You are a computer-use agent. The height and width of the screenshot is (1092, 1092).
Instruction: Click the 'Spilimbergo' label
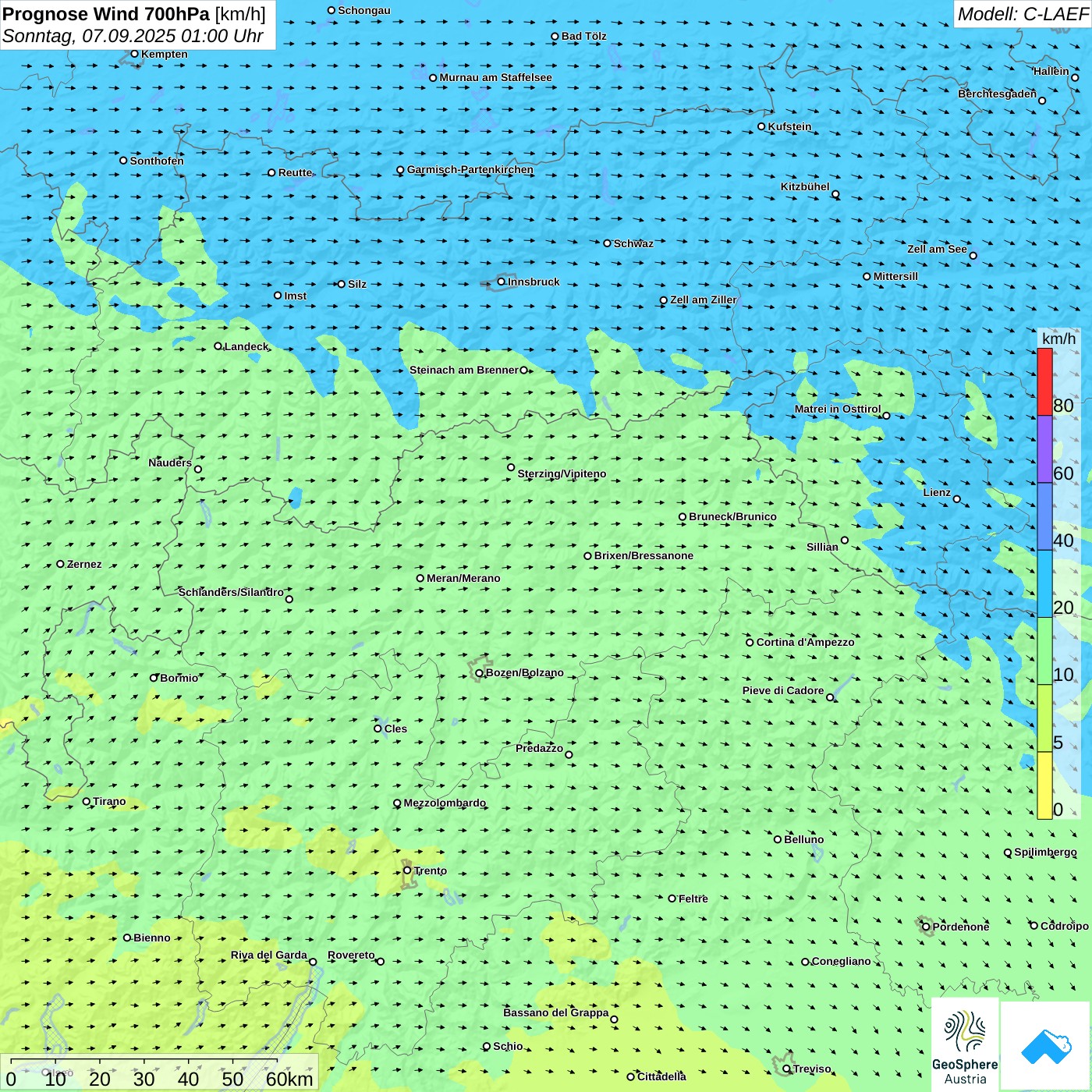1045,853
